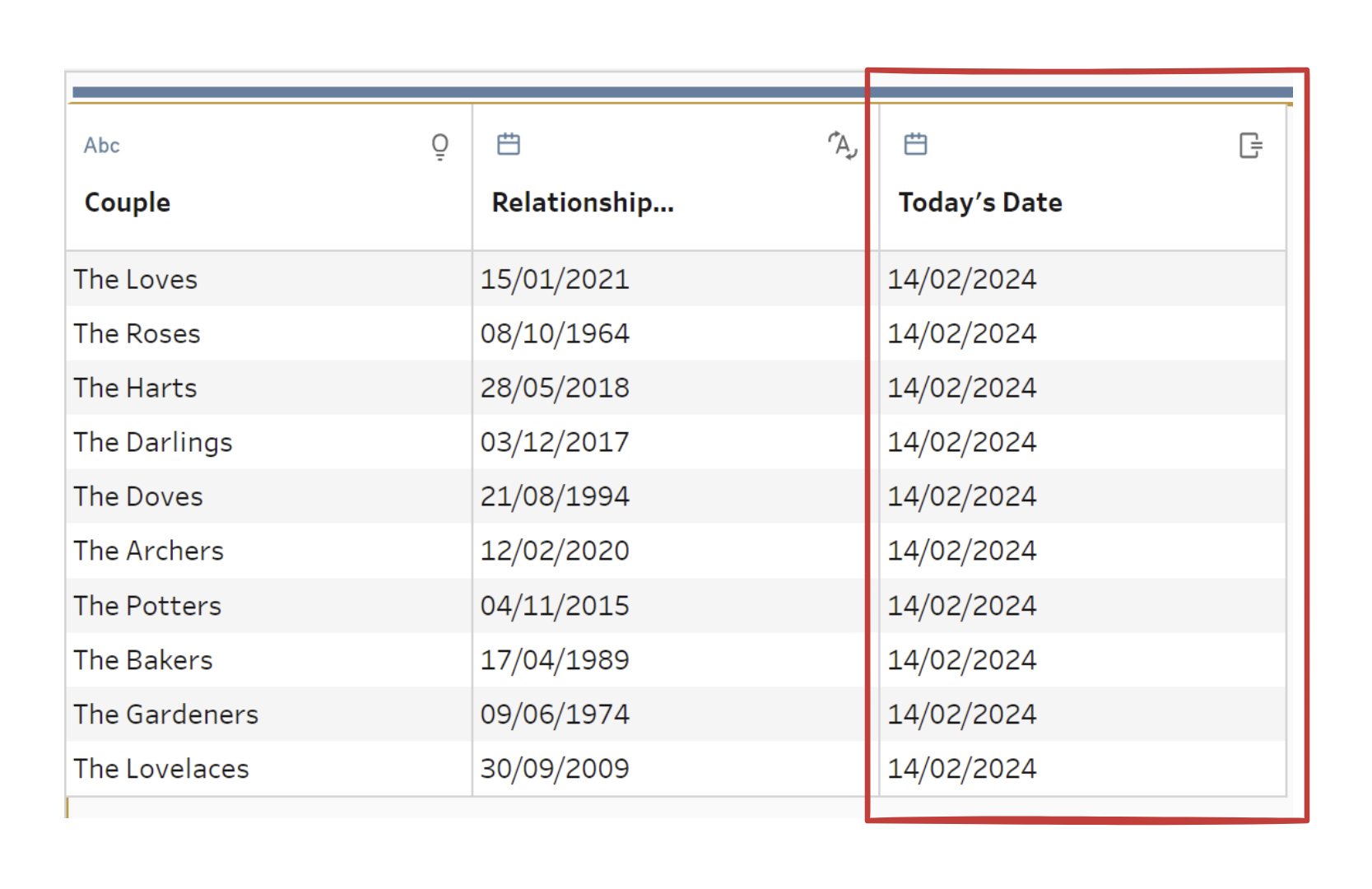Click the 04/11/2015 relationship date
1372x889 pixels.
555,607
